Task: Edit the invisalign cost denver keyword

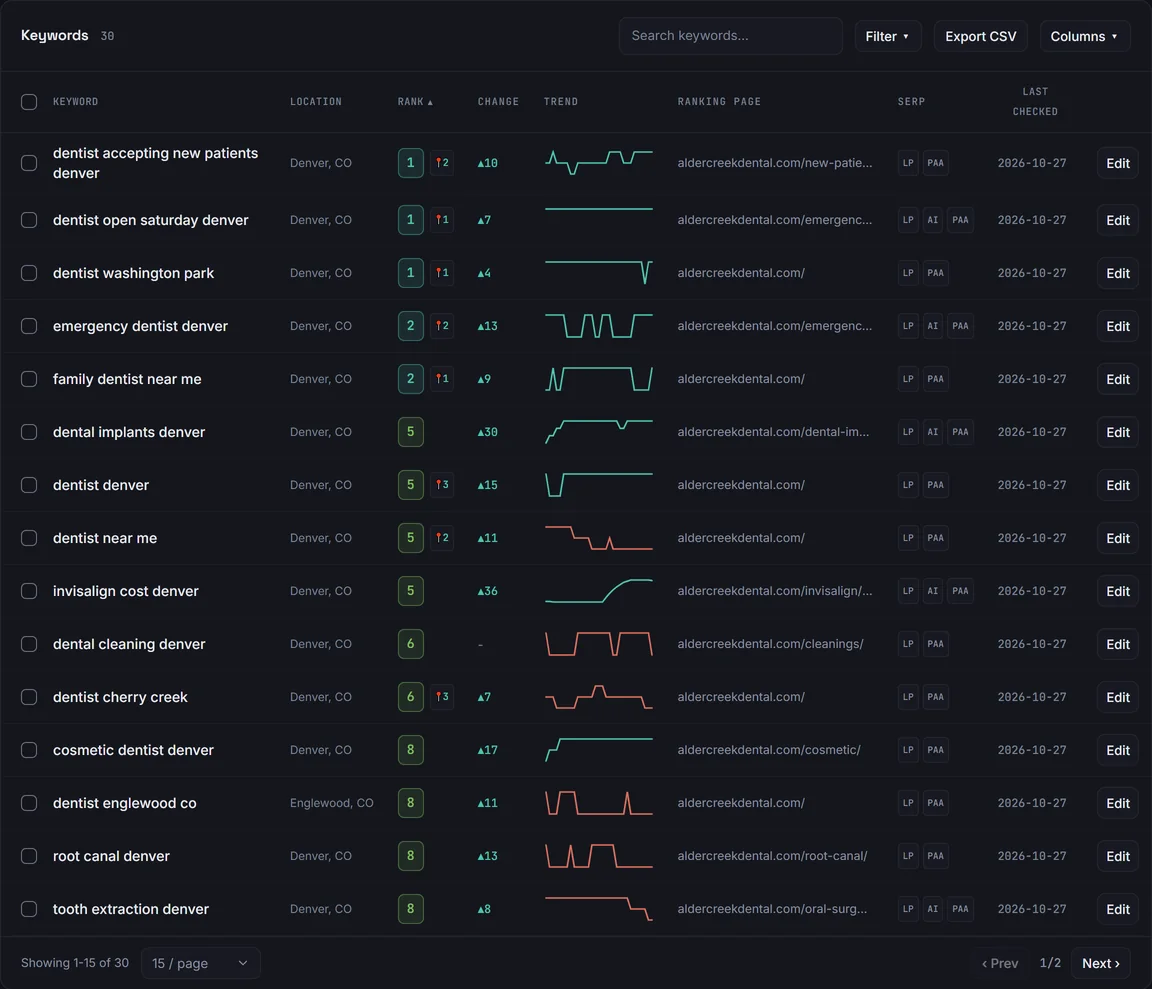Action: (1117, 591)
